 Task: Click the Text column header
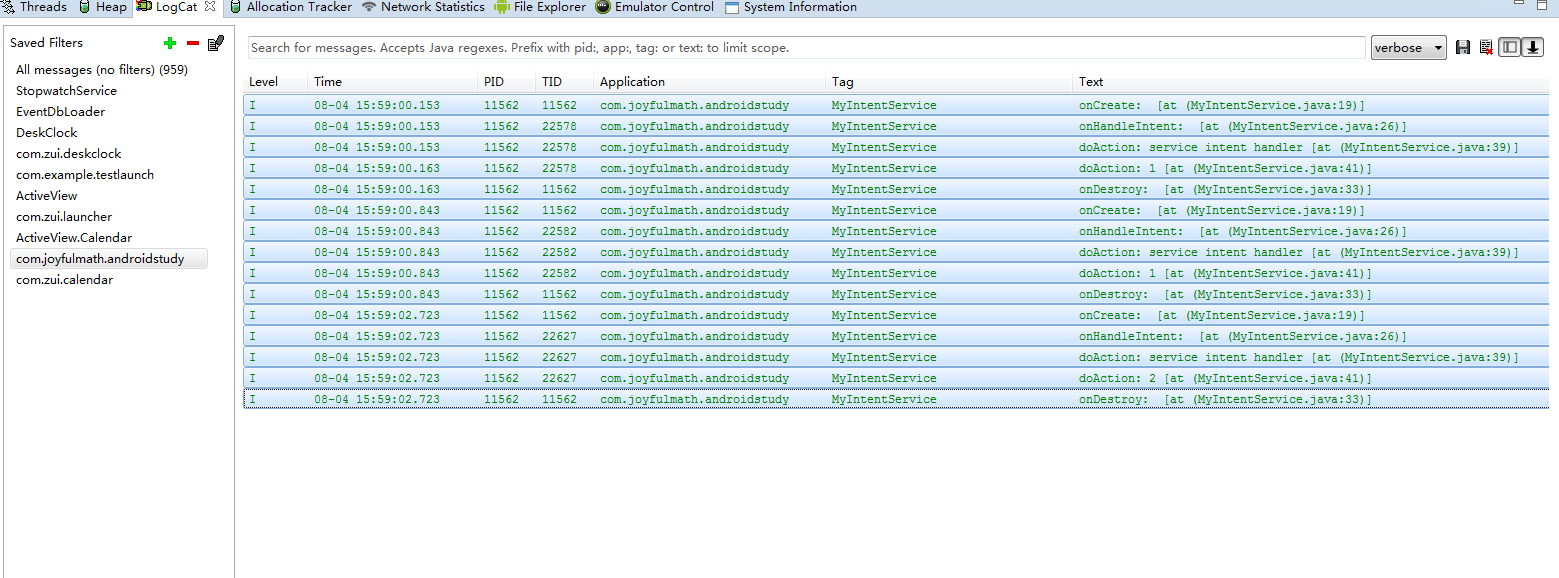coord(1311,82)
